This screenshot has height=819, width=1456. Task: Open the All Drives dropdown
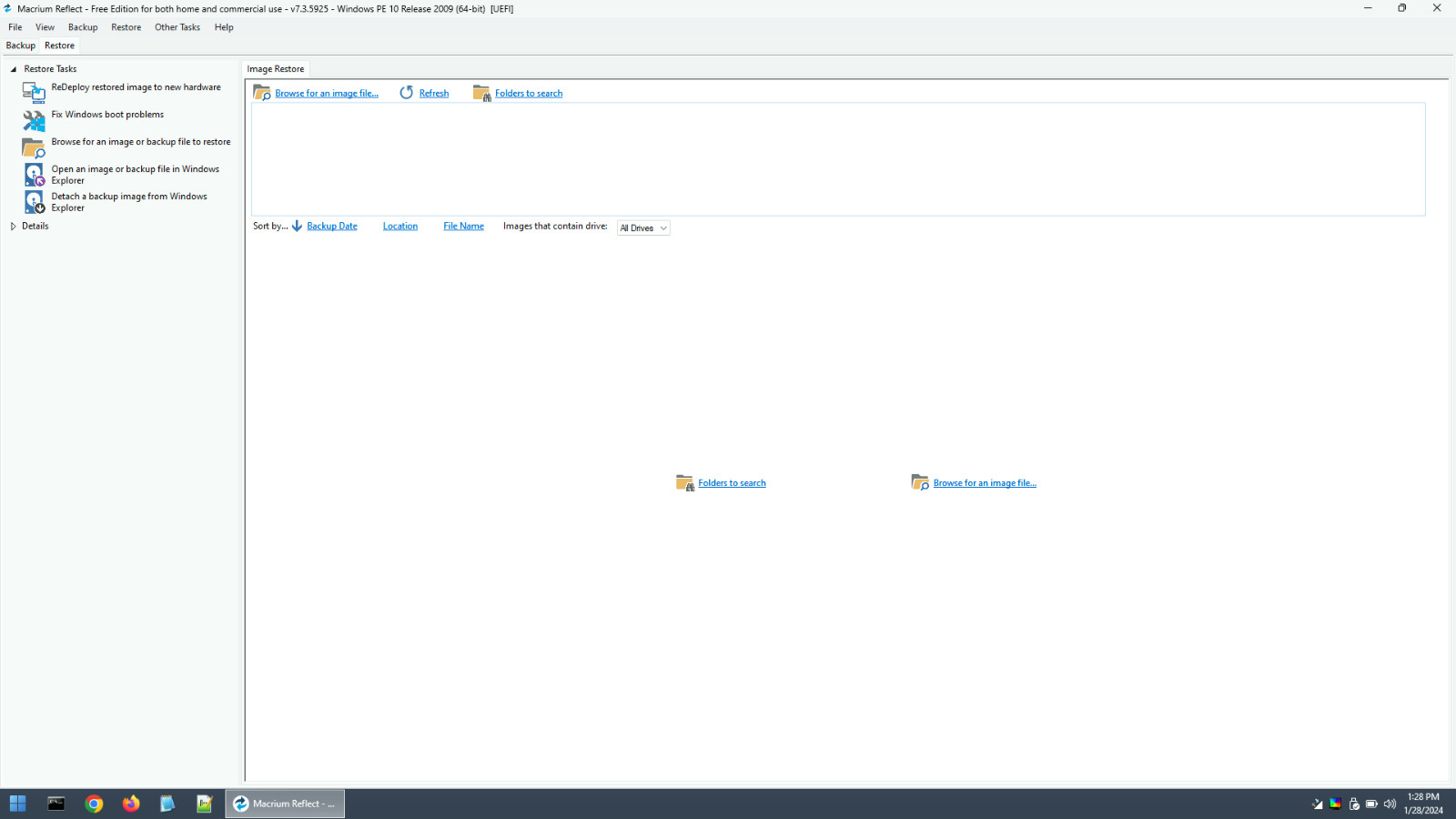point(643,228)
